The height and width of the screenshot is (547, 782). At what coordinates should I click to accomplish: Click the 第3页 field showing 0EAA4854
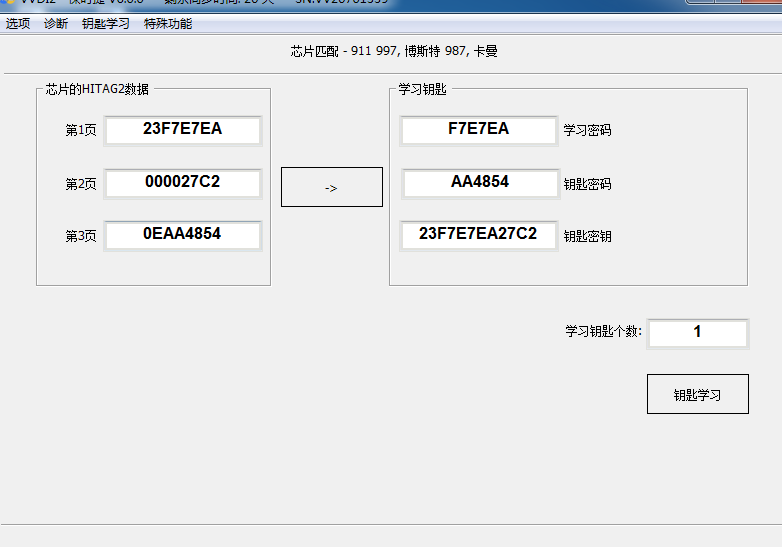click(182, 235)
